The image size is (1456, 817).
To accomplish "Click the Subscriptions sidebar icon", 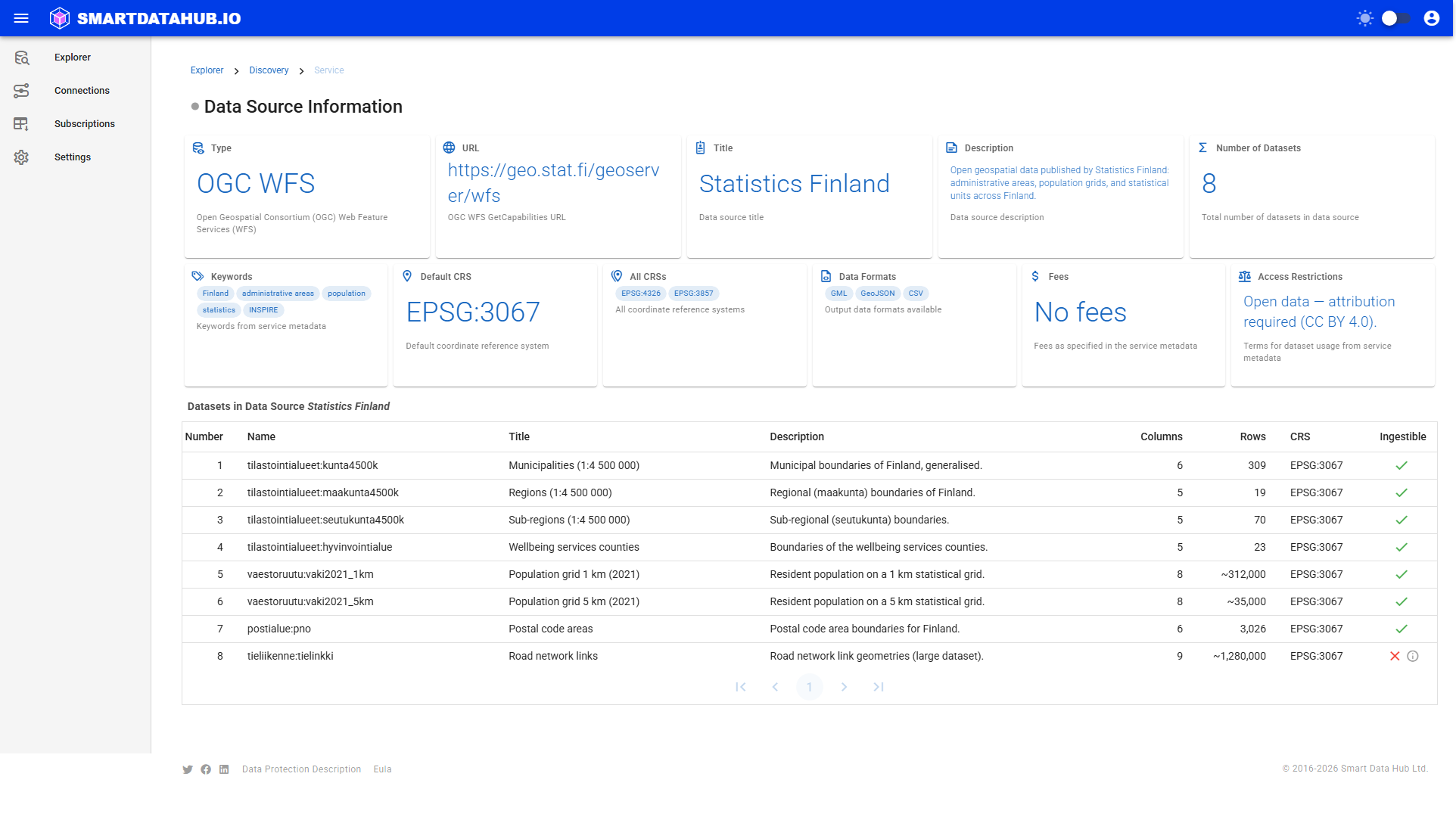I will [x=21, y=124].
